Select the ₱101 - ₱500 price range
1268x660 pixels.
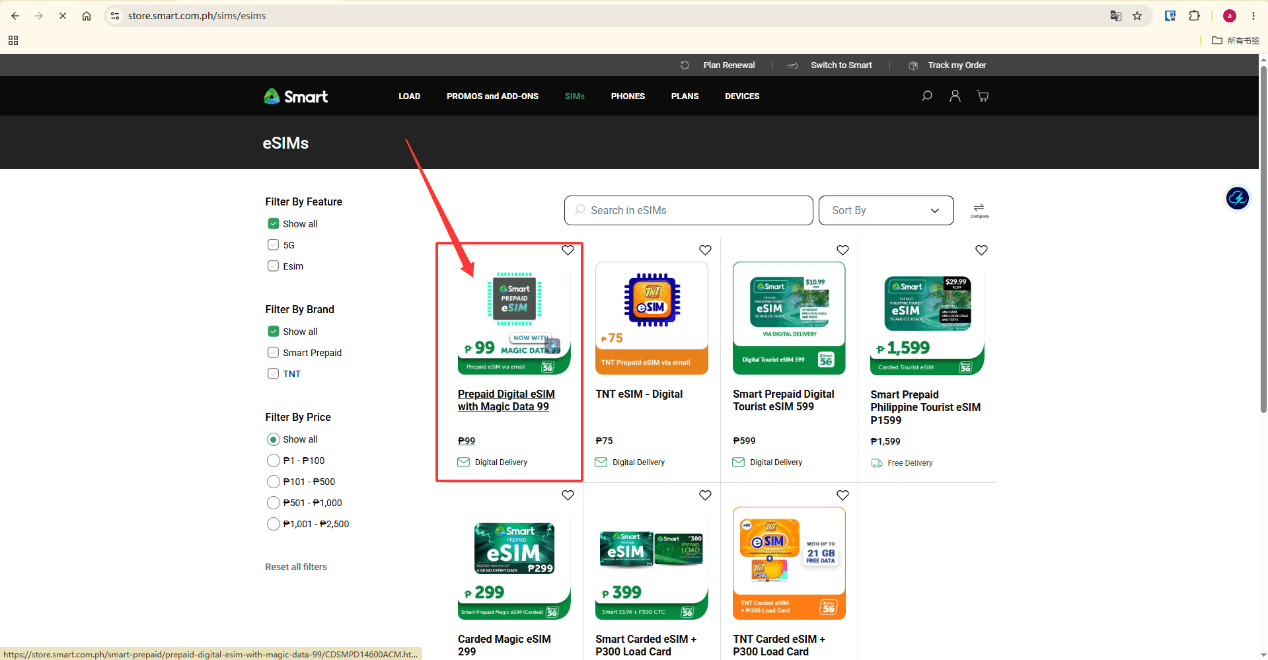(x=273, y=482)
